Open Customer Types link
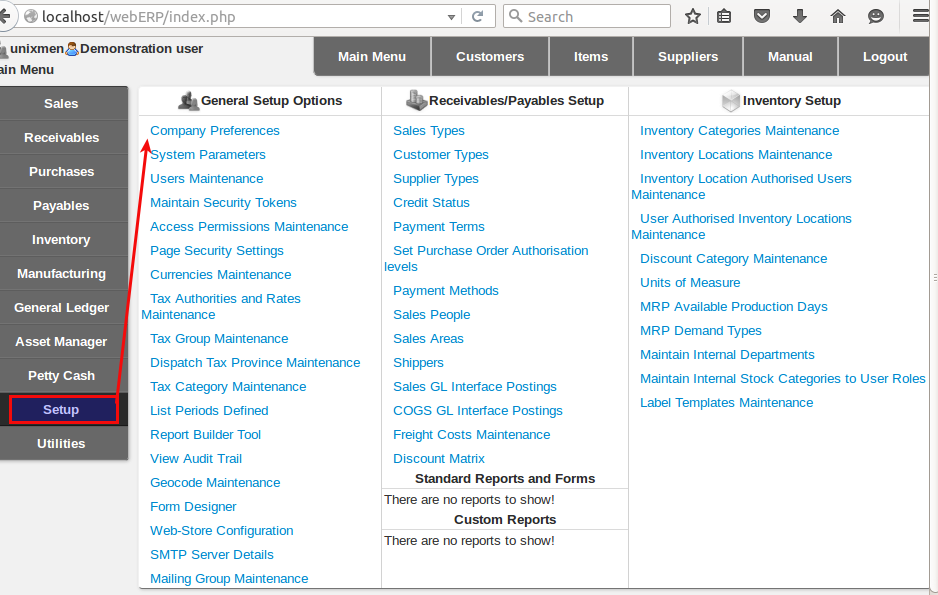 tap(440, 155)
